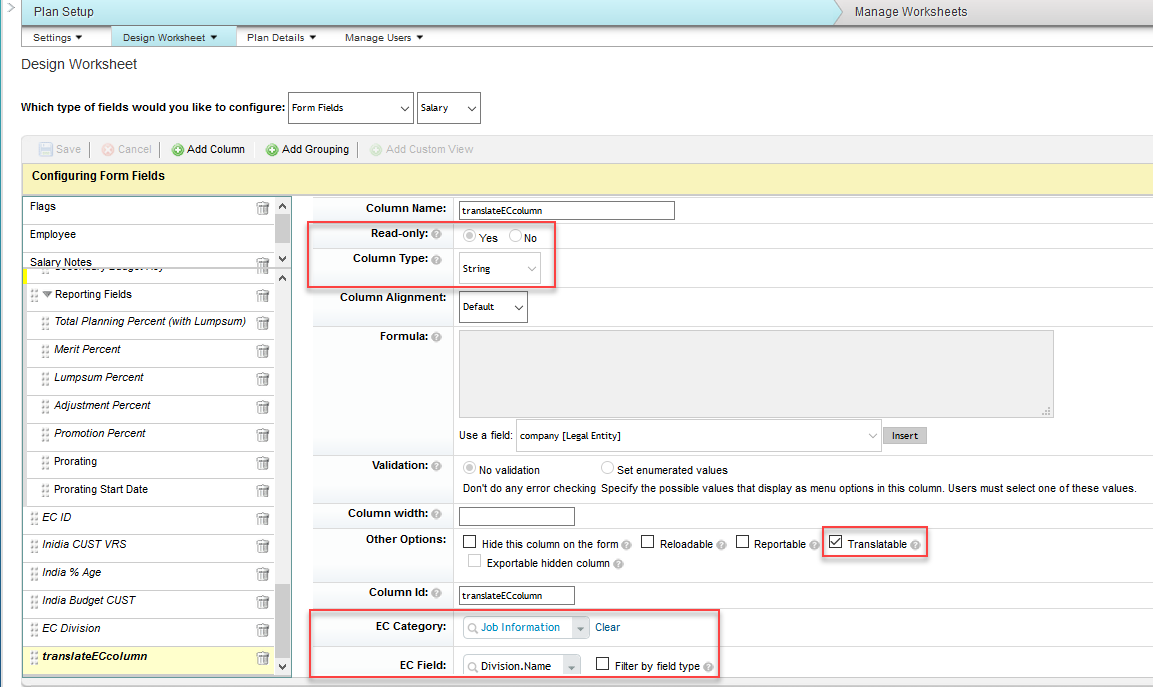Click help icon after Translatable option
This screenshot has width=1153, height=687.
(915, 545)
